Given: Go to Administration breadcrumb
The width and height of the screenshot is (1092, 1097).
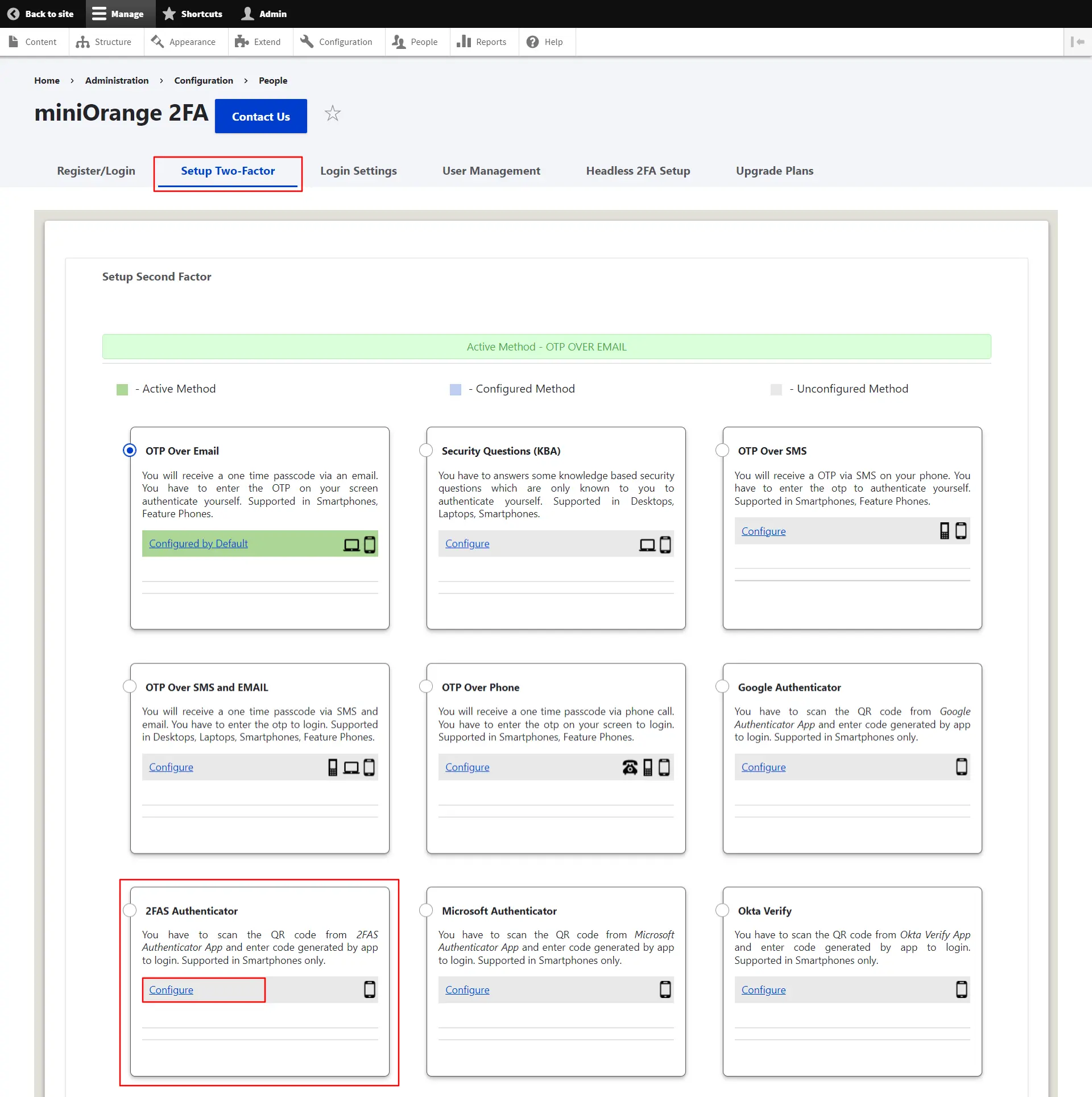Looking at the screenshot, I should (x=117, y=80).
